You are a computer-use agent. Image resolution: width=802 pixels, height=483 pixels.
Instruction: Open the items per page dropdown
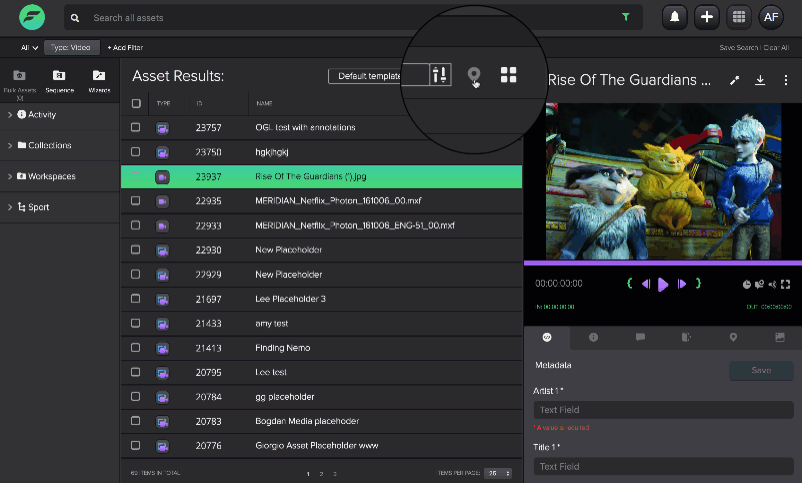point(491,473)
